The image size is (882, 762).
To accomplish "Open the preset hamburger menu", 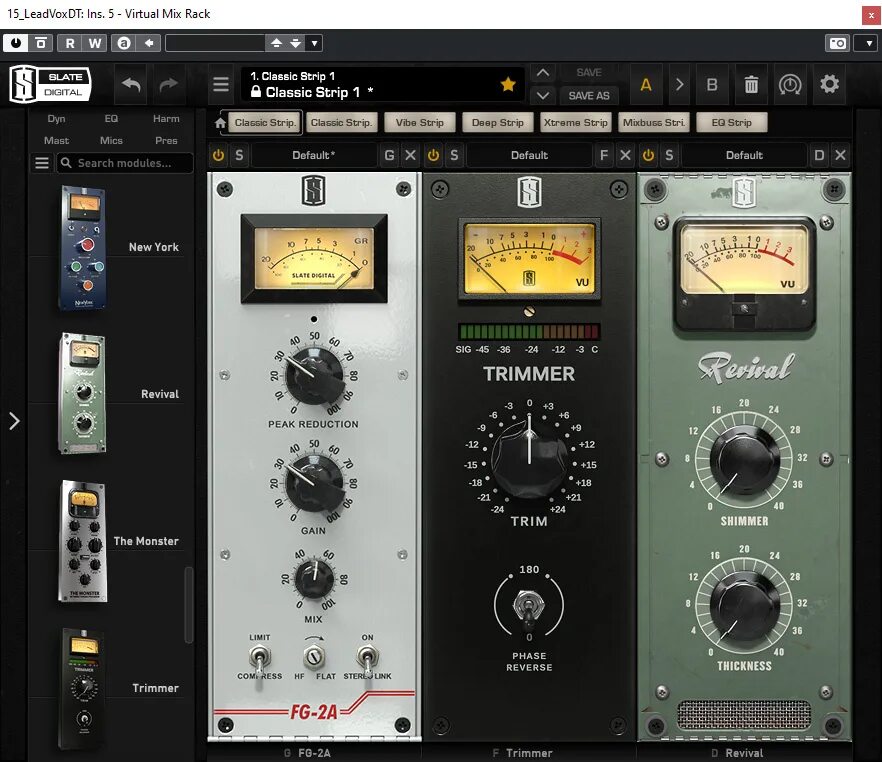I will point(221,85).
